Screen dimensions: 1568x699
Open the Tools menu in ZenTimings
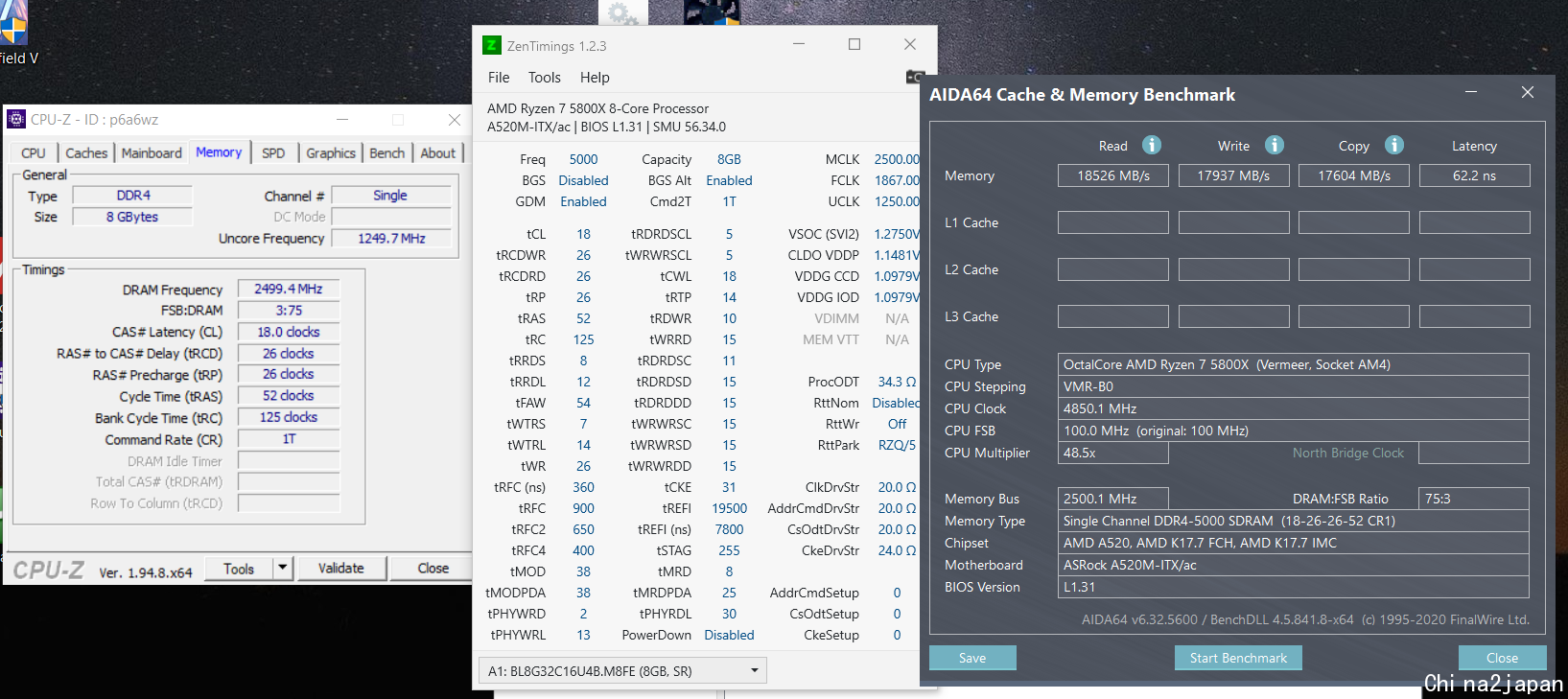click(544, 78)
